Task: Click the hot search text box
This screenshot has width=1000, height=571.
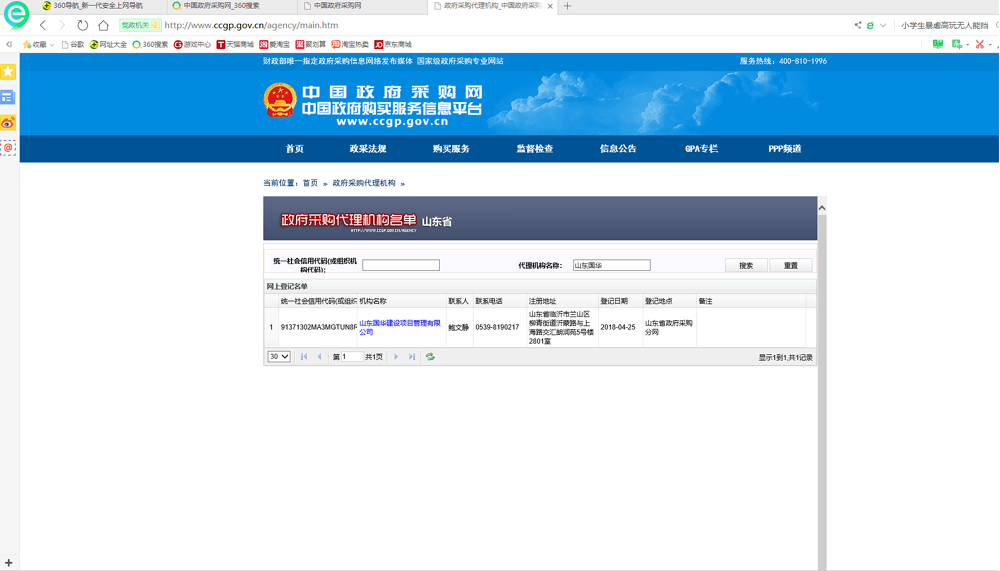Action: coord(944,25)
